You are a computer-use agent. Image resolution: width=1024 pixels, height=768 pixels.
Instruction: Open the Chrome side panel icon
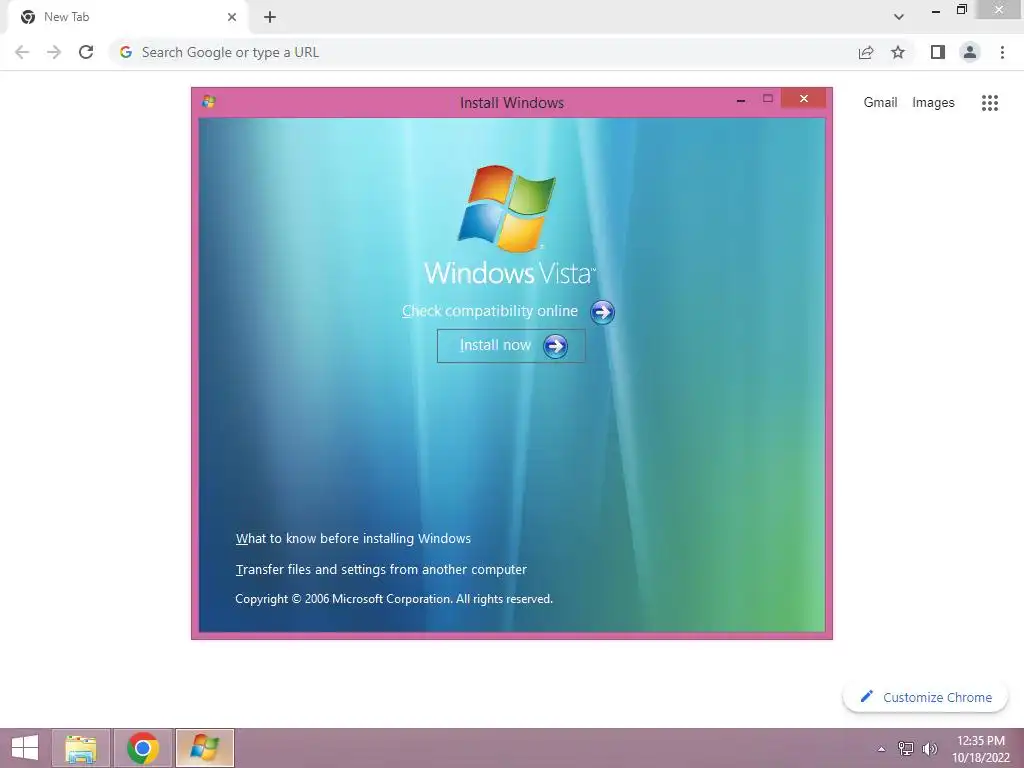point(938,52)
